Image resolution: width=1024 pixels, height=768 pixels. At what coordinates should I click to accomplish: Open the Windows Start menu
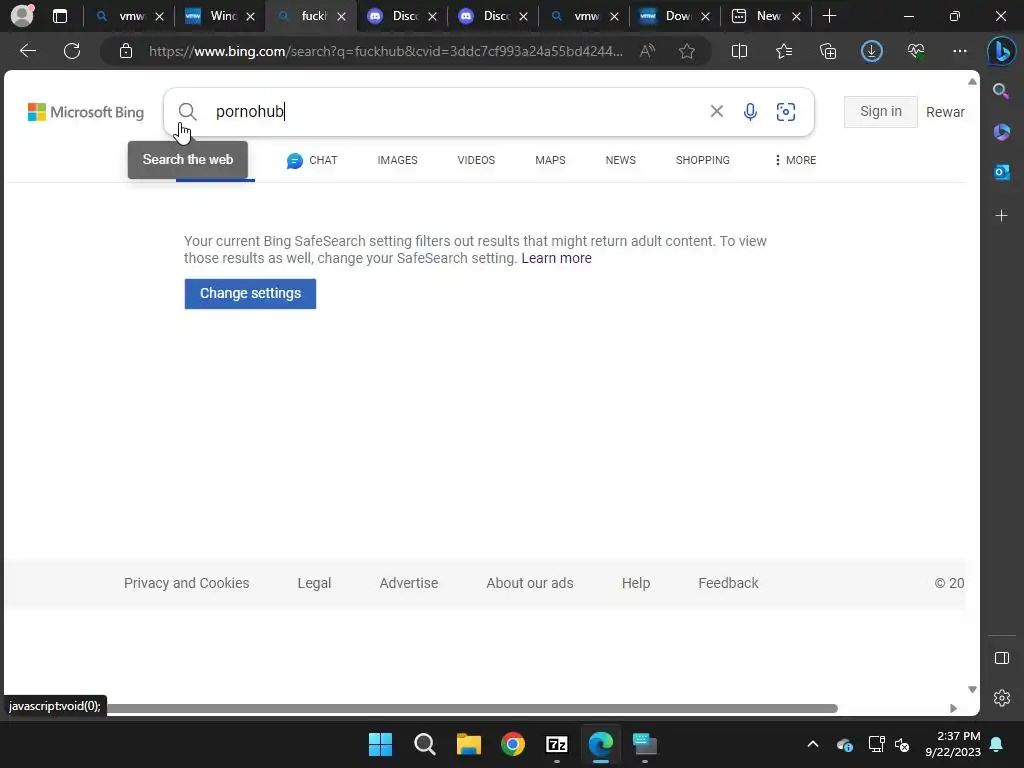380,744
